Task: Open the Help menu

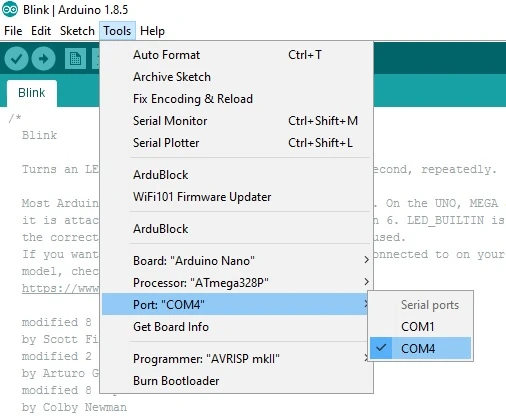Action: click(152, 31)
